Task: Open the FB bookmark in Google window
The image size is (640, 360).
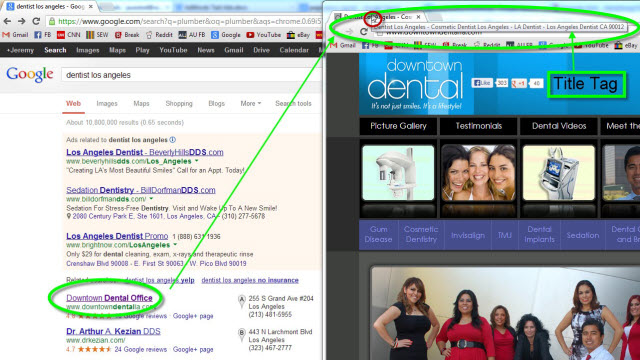Action: point(42,35)
